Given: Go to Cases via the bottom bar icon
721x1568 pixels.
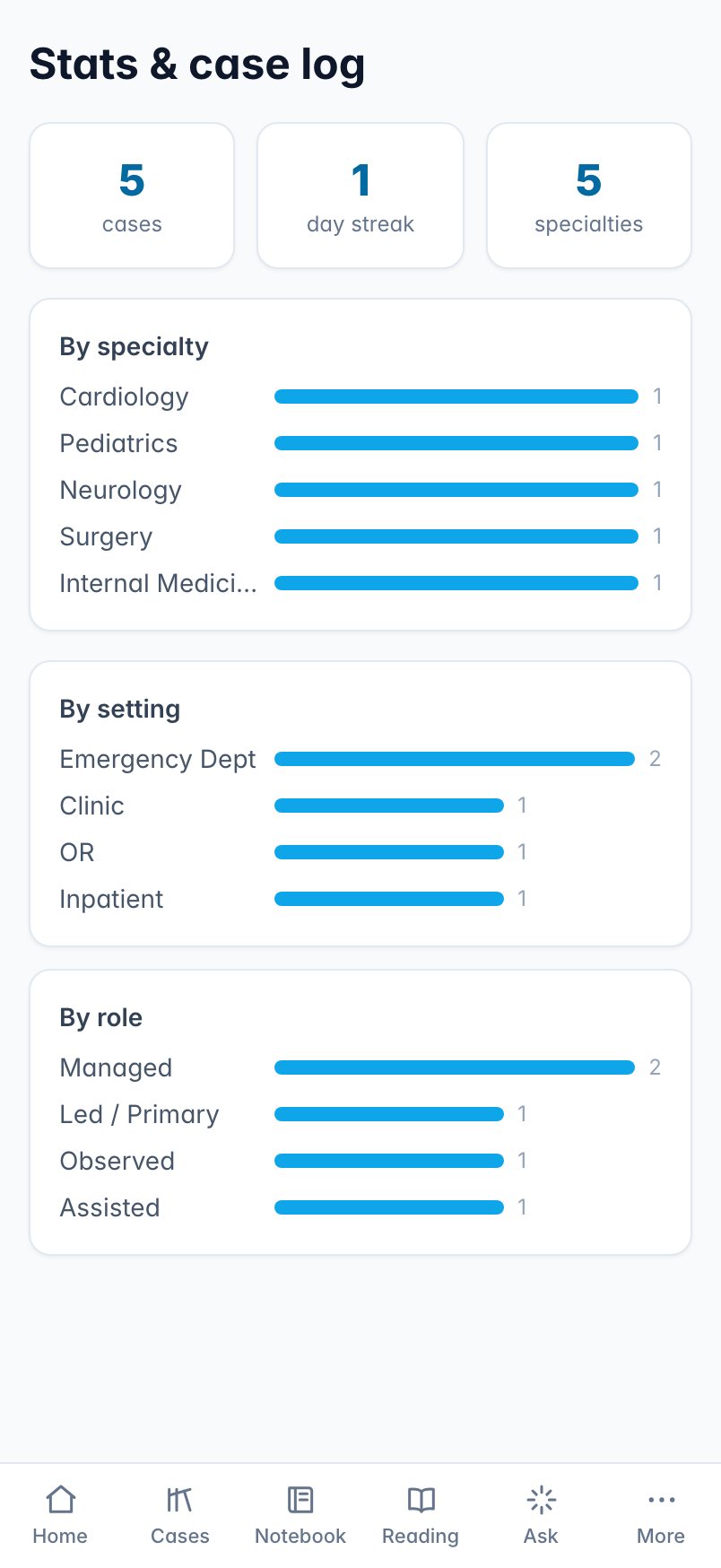Looking at the screenshot, I should pos(180,1500).
